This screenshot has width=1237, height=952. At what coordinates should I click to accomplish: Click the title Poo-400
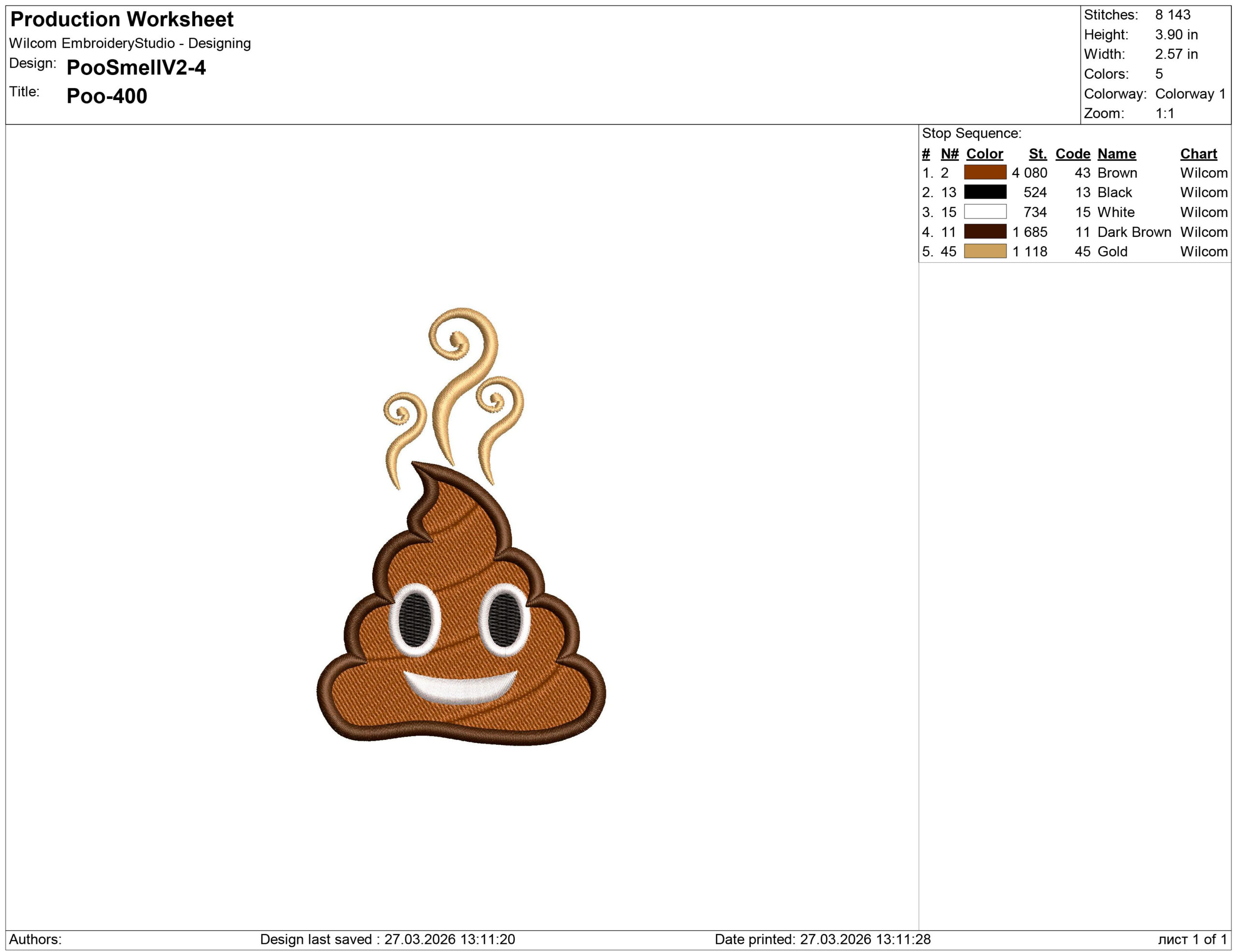106,96
